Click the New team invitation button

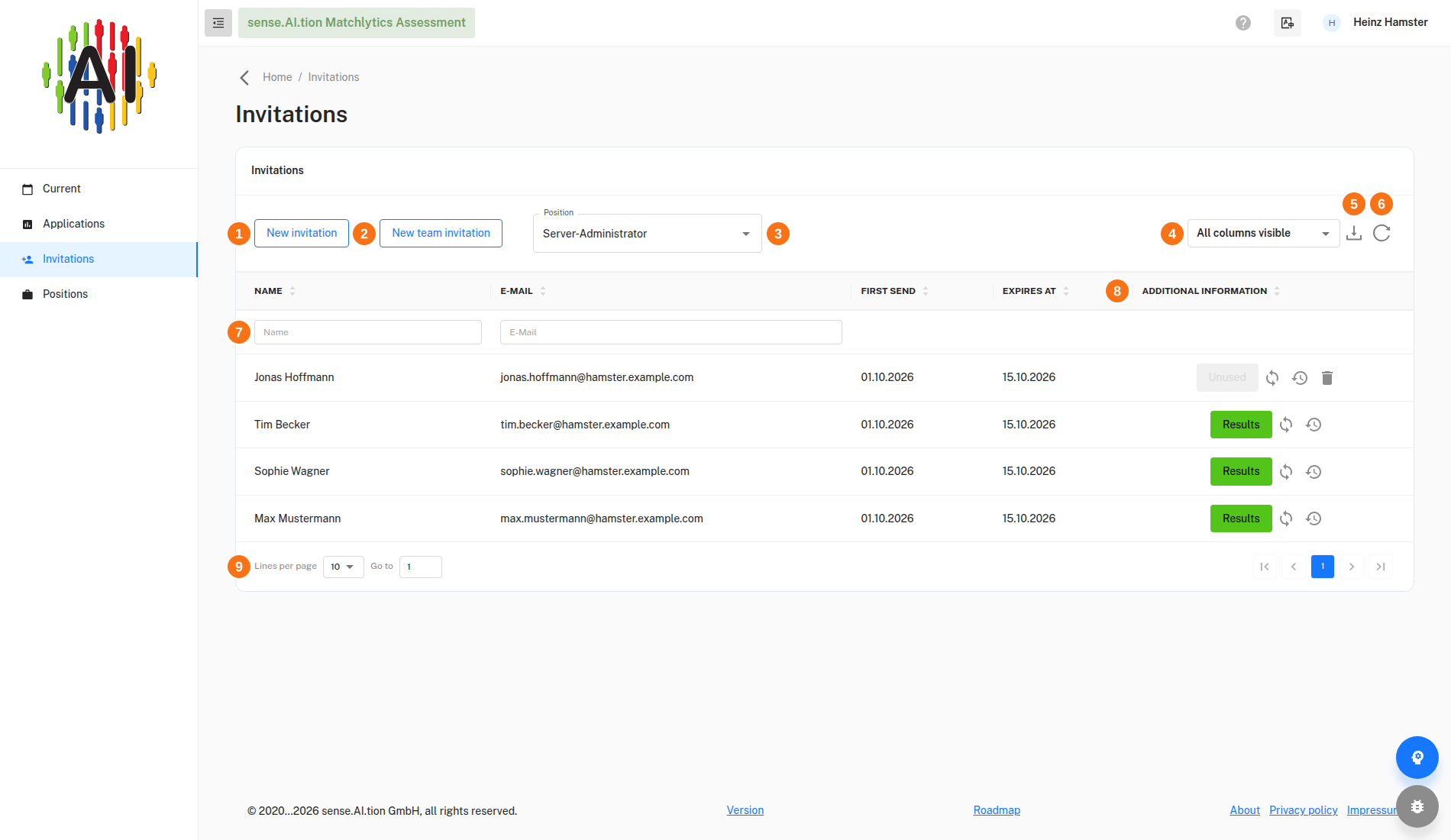click(441, 233)
